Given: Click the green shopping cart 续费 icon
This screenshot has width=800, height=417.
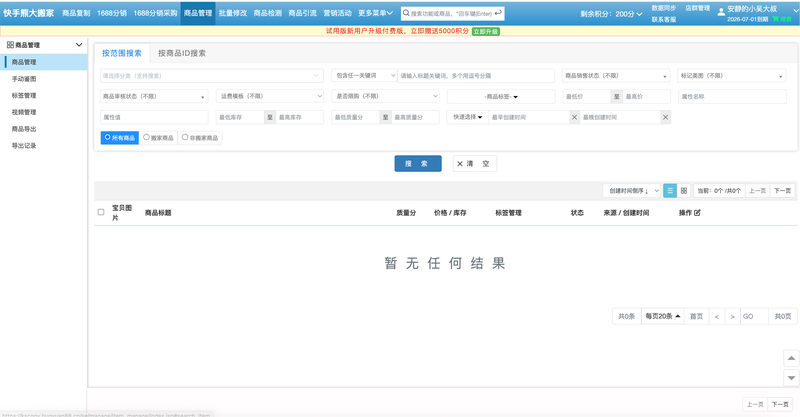Looking at the screenshot, I should point(782,19).
